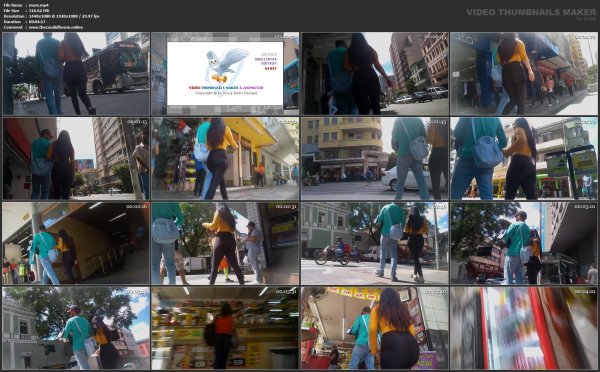The width and height of the screenshot is (600, 372).
Task: Select the thumbnail with the blue awning storefront
Action: click(524, 73)
